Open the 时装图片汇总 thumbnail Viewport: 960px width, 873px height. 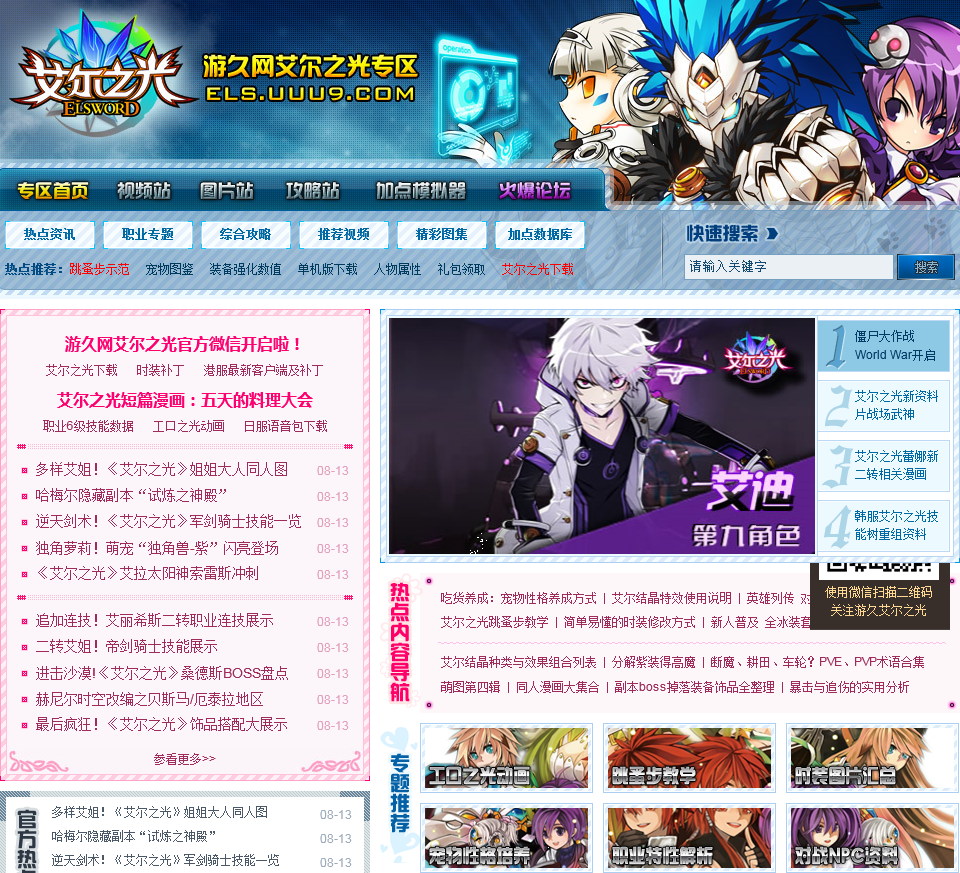point(872,758)
